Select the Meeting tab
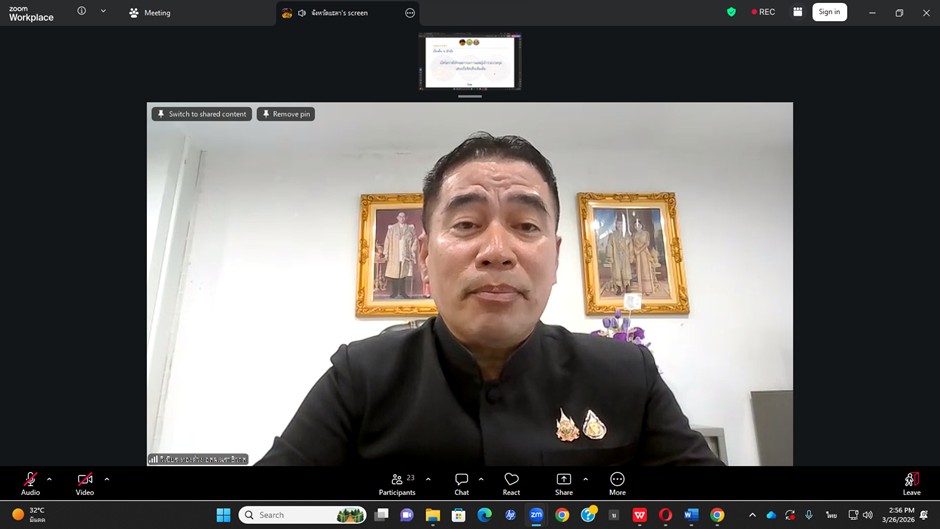This screenshot has width=940, height=529. [150, 13]
